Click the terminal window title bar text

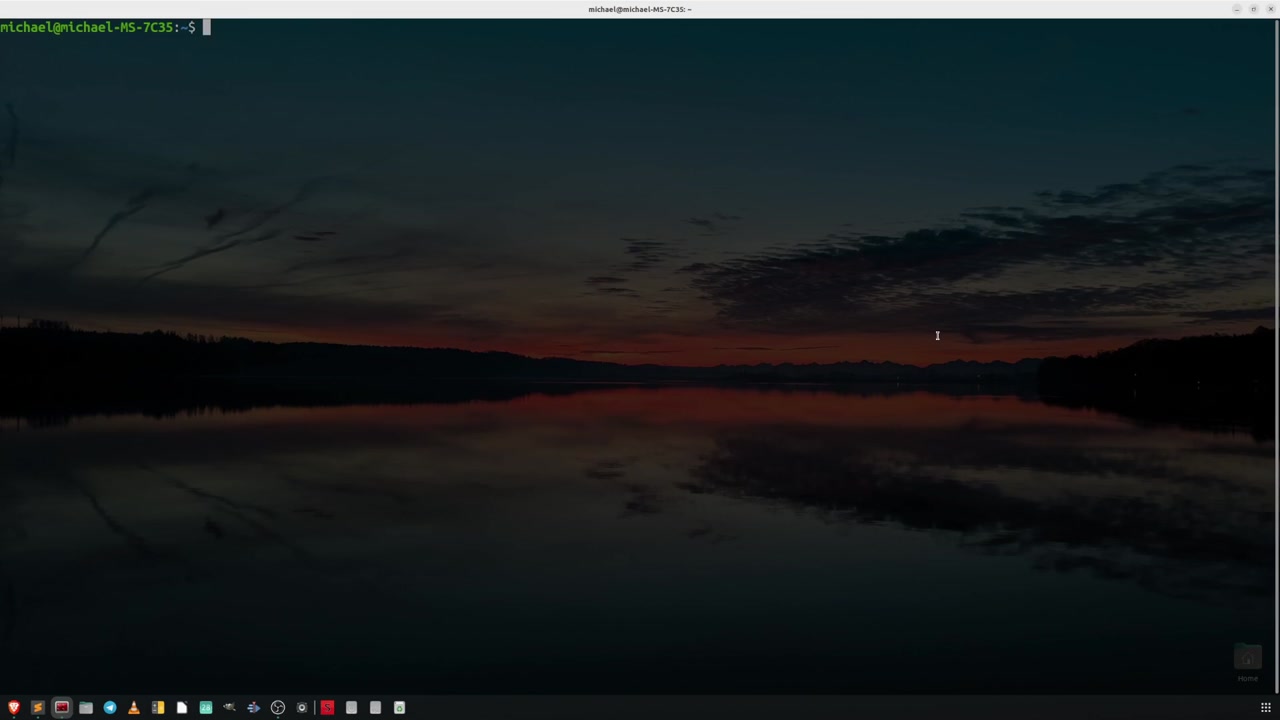pyautogui.click(x=639, y=9)
